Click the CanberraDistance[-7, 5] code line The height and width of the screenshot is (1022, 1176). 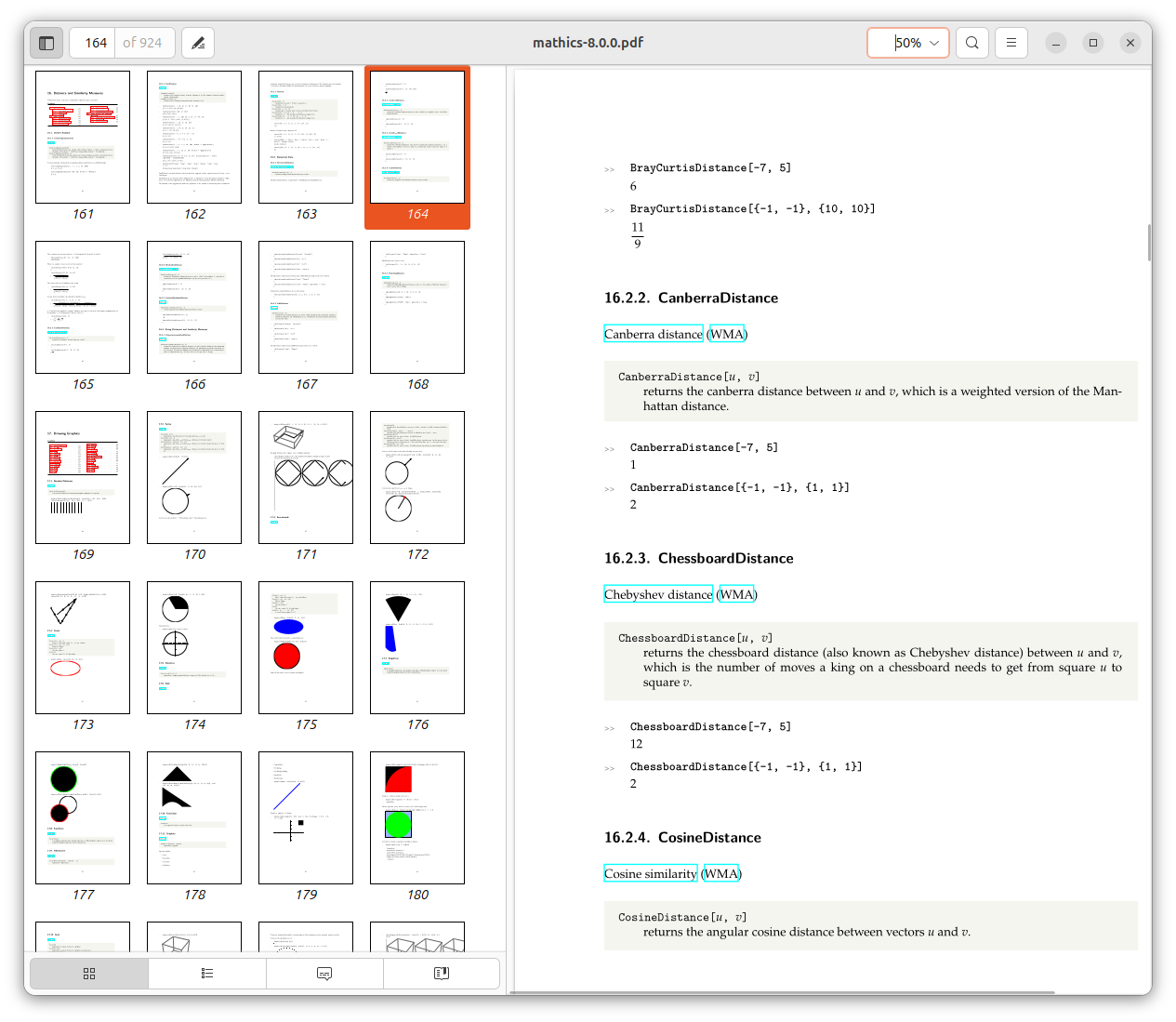tap(704, 447)
